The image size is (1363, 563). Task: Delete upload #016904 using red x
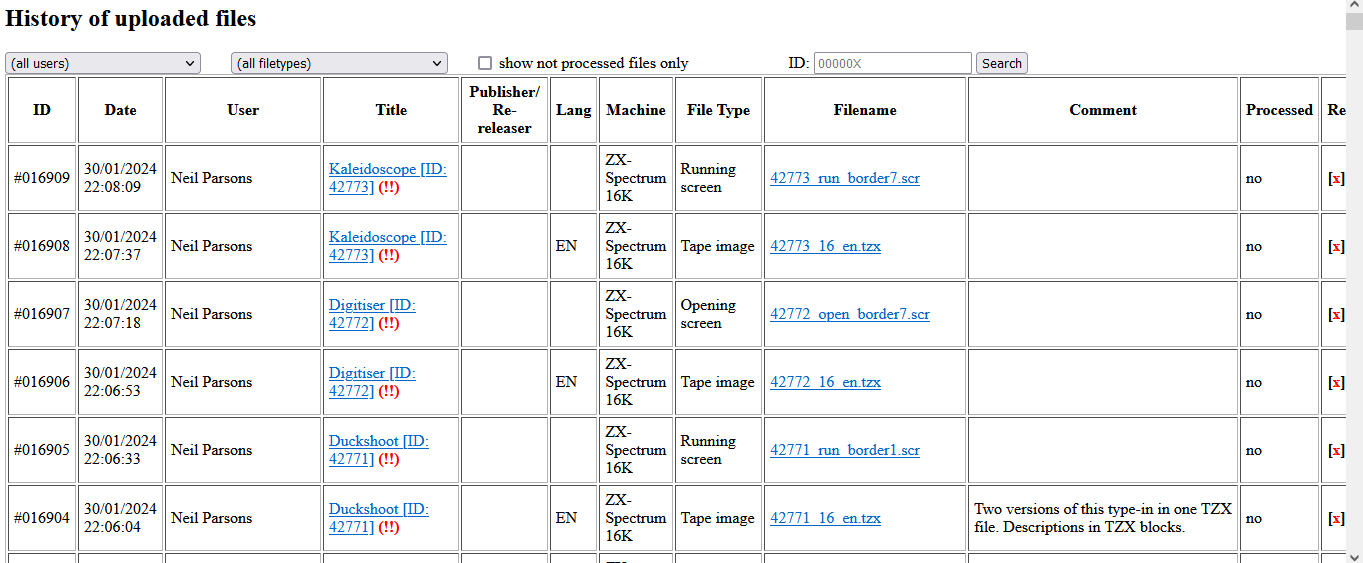tap(1336, 518)
